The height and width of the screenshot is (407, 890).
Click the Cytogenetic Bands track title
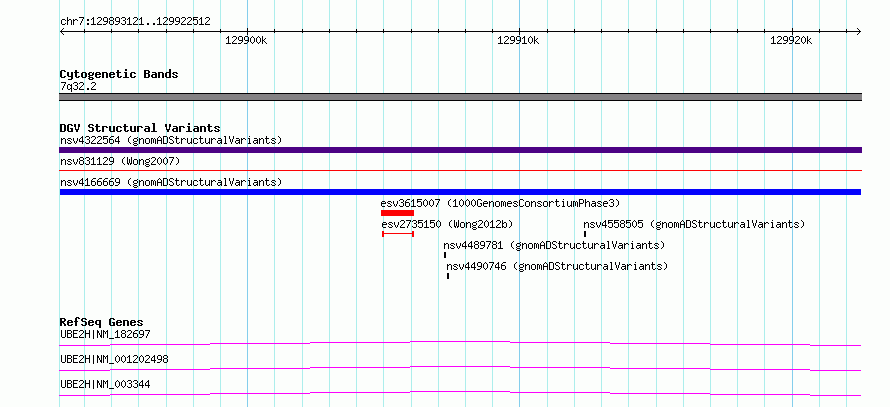tap(119, 74)
